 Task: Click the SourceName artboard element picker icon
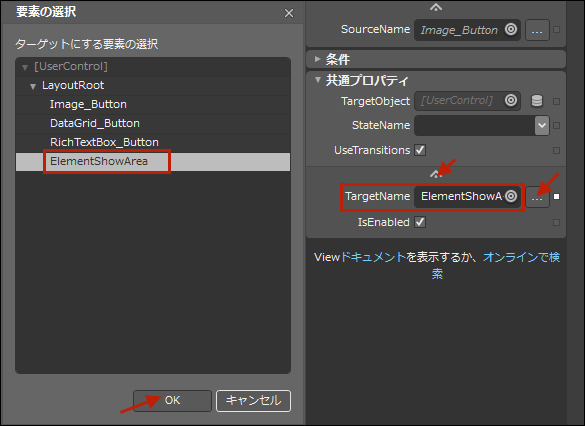(511, 29)
